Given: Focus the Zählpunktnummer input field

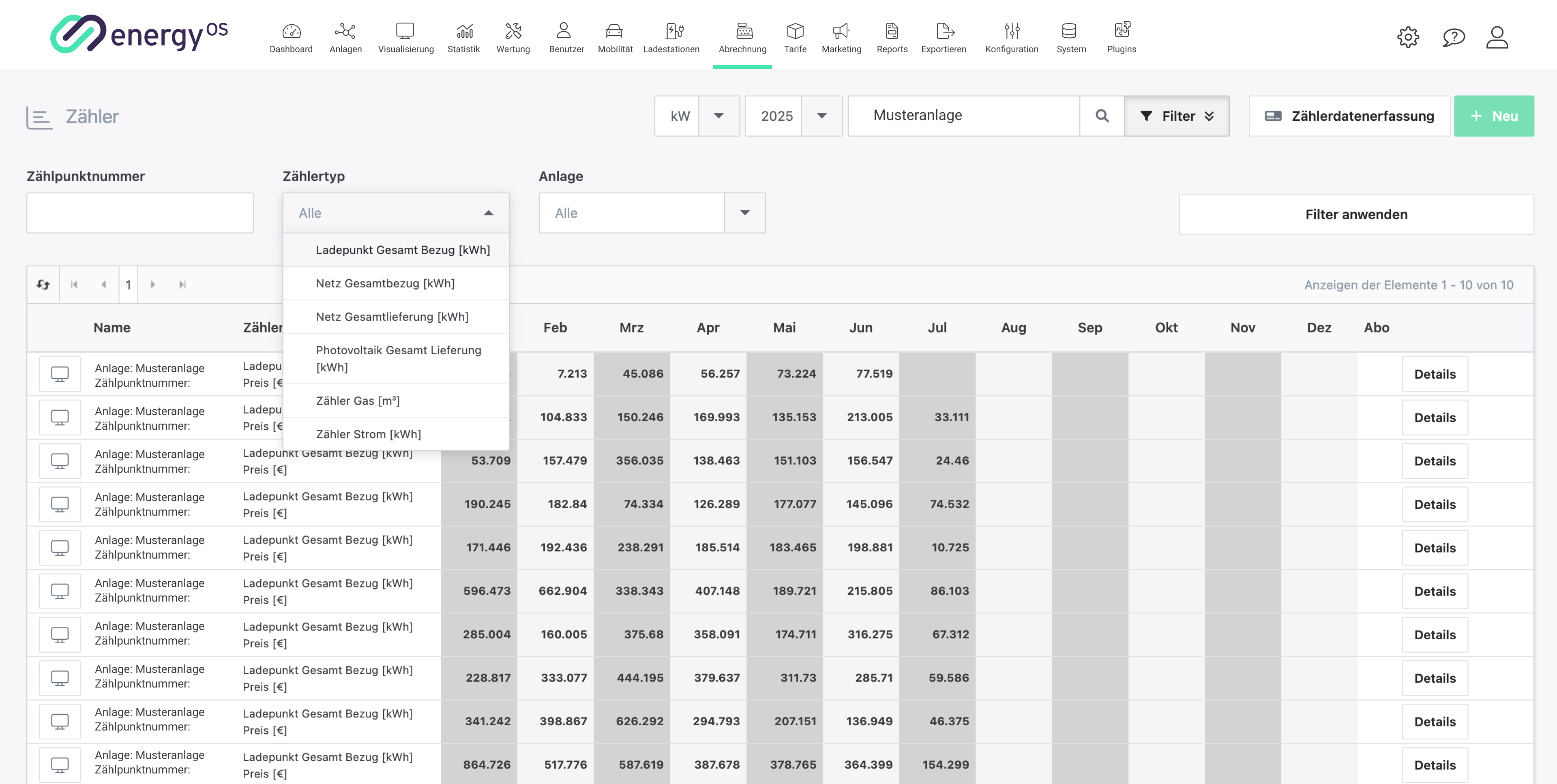Looking at the screenshot, I should (139, 213).
